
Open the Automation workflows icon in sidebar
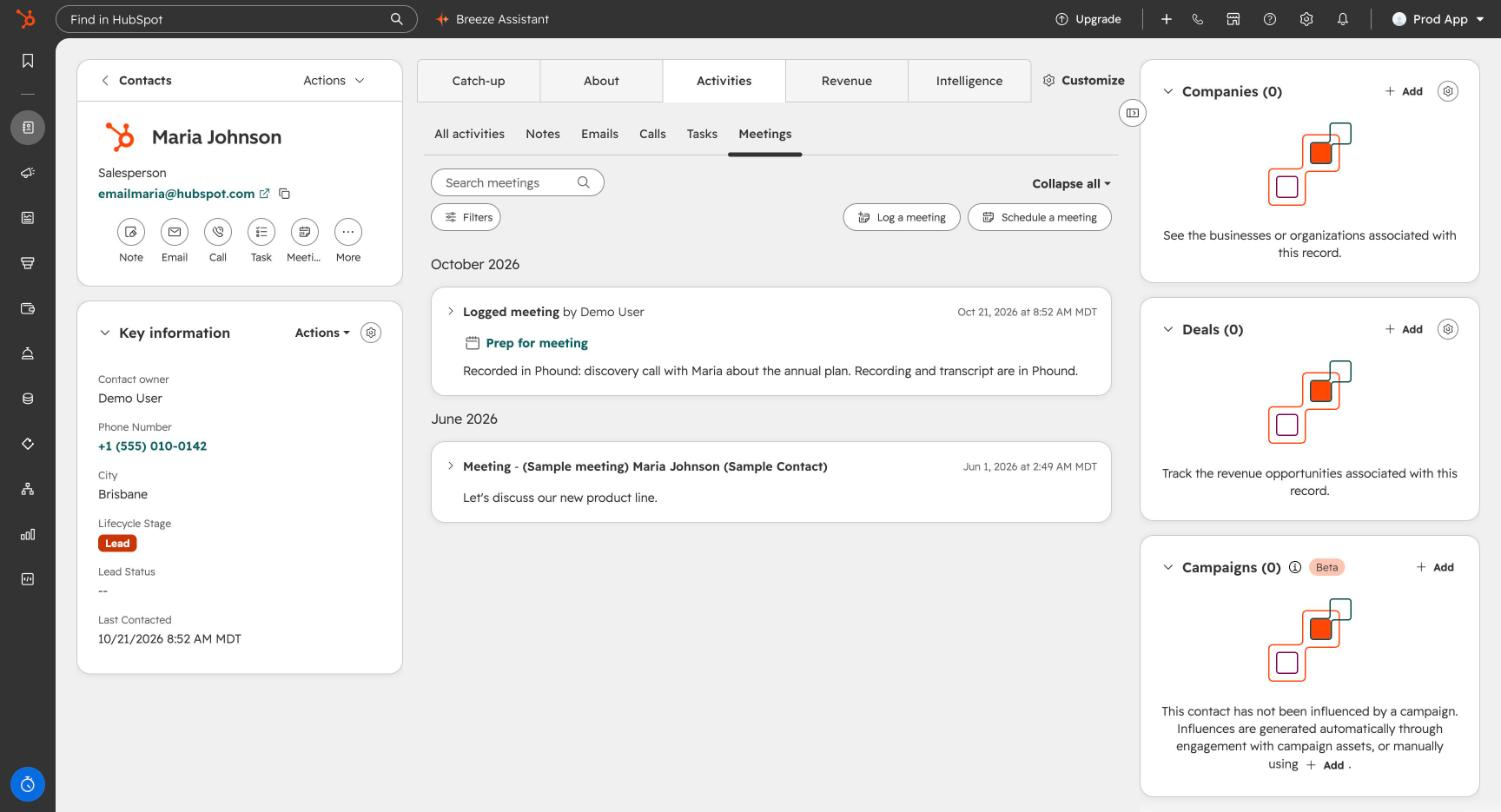(28, 489)
